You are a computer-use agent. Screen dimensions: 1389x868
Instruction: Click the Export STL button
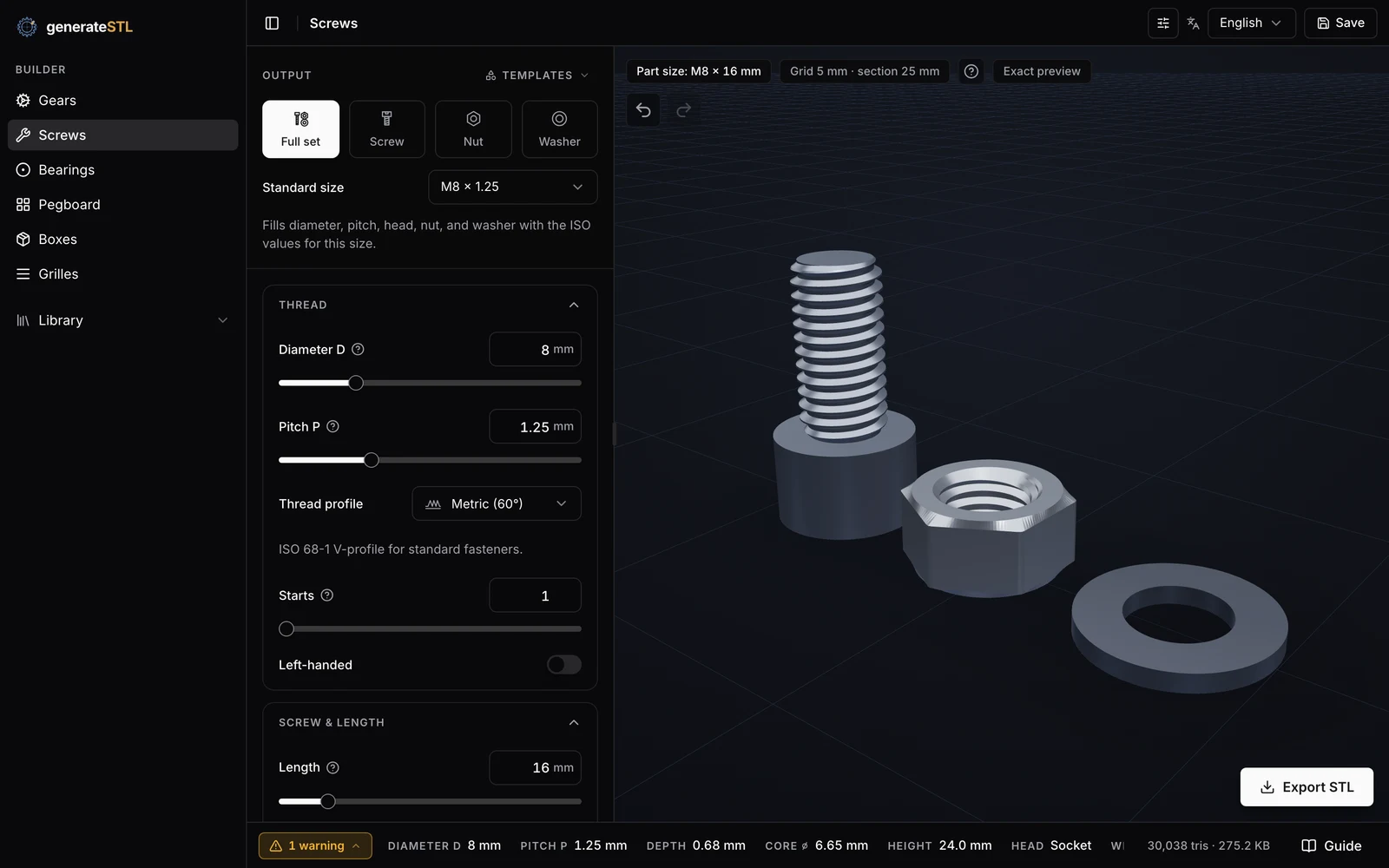click(x=1307, y=787)
